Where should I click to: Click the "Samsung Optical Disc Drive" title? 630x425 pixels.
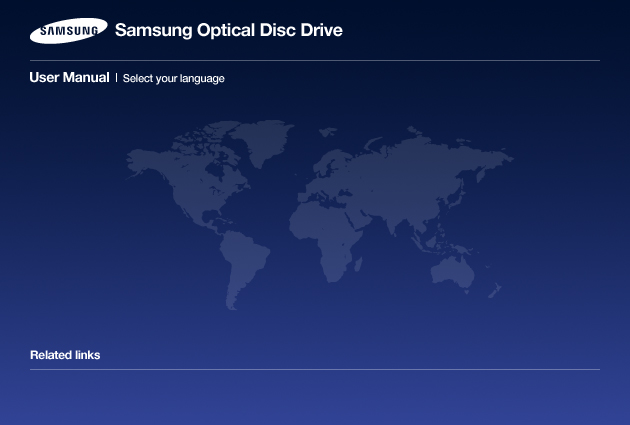click(x=228, y=31)
